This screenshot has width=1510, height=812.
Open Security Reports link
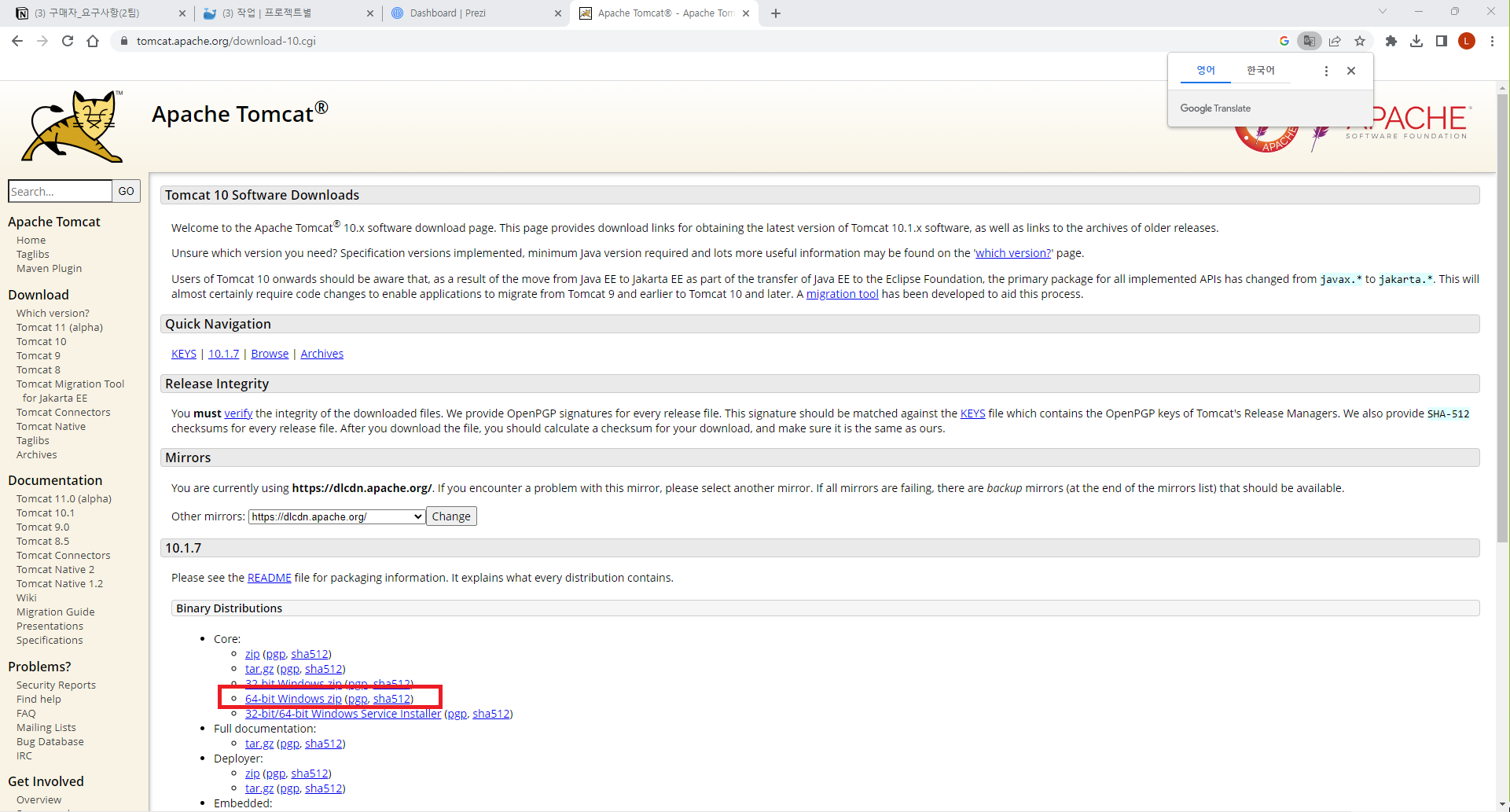(x=56, y=685)
